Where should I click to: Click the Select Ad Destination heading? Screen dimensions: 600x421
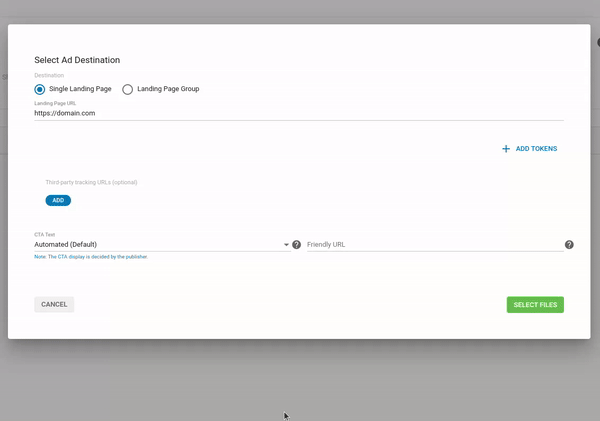click(84, 61)
